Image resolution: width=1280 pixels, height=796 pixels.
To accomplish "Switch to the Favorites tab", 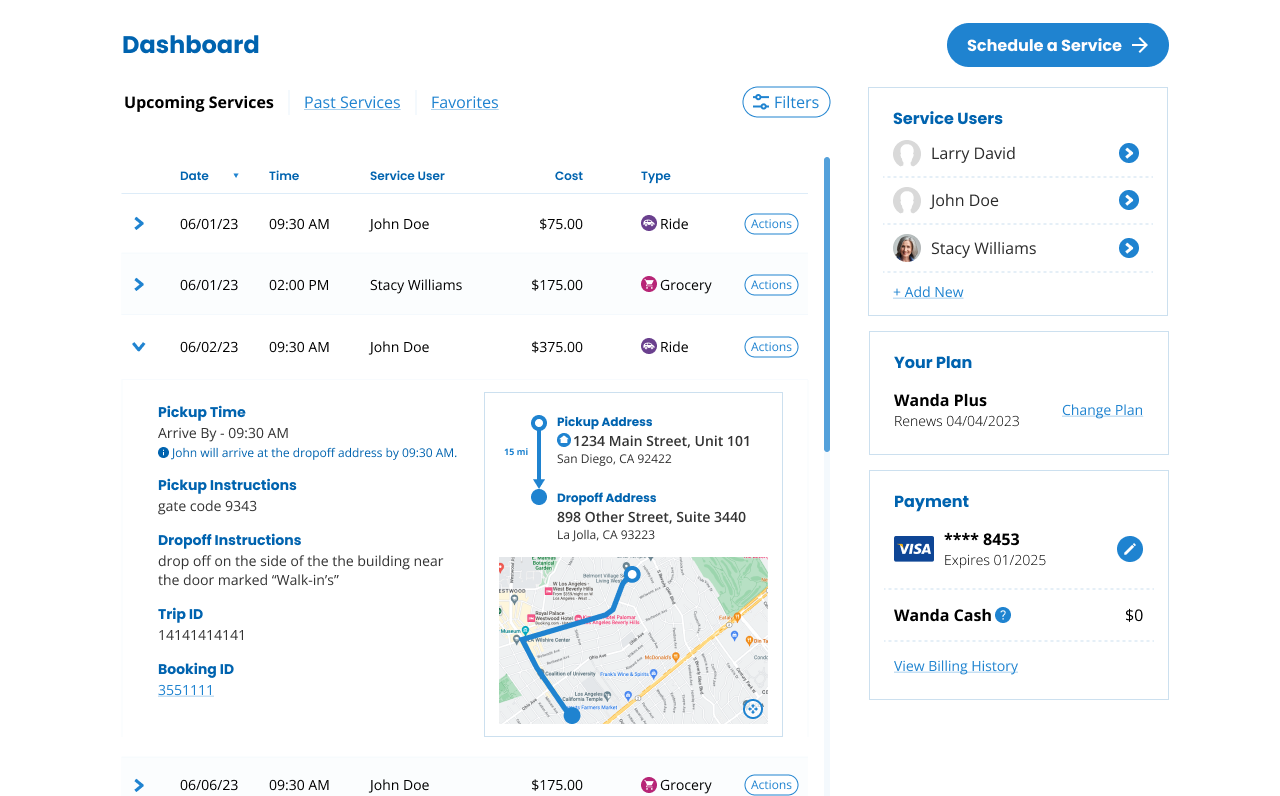I will point(465,102).
